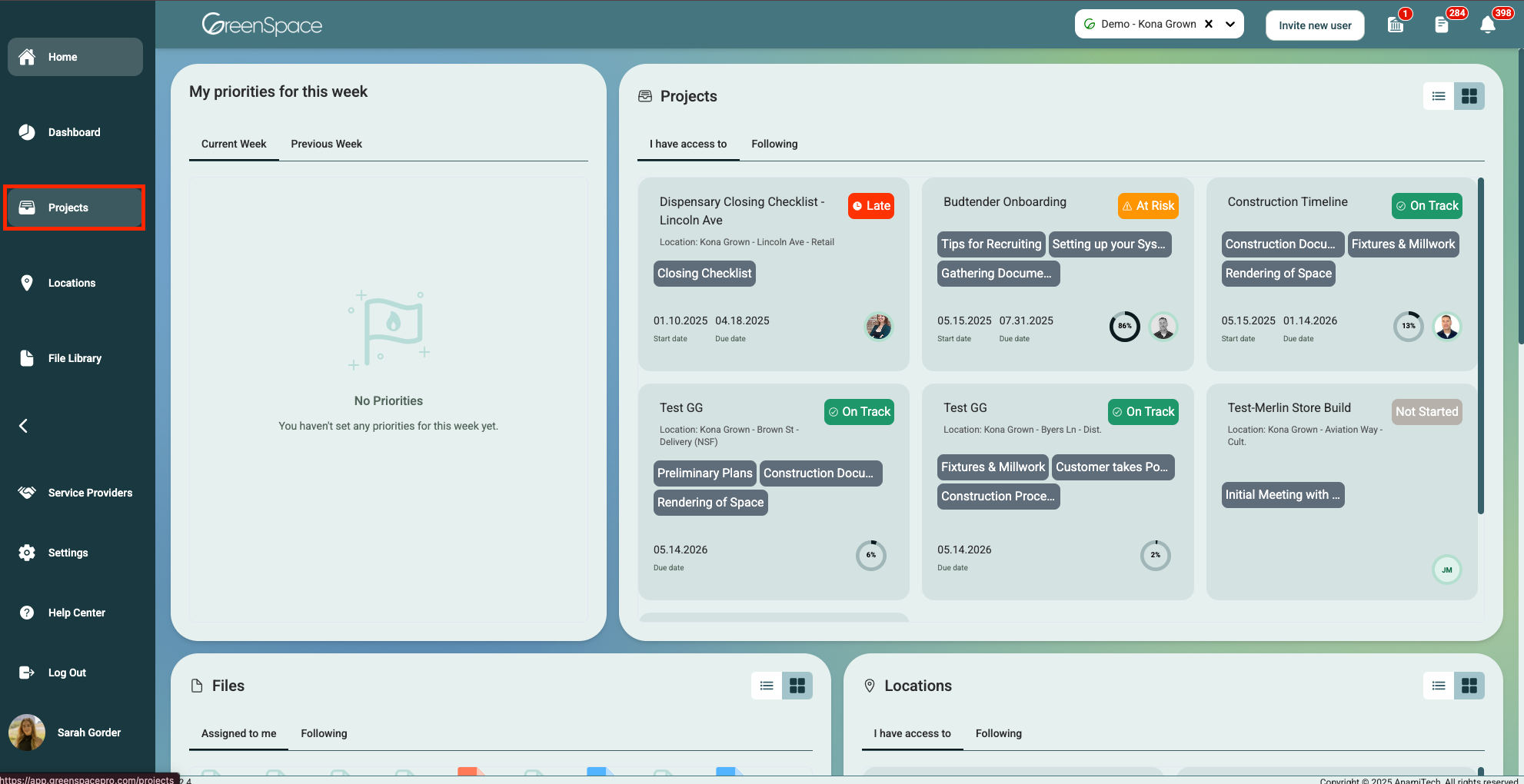Click the Customer takes Po... tag
The width and height of the screenshot is (1524, 784).
[1113, 467]
